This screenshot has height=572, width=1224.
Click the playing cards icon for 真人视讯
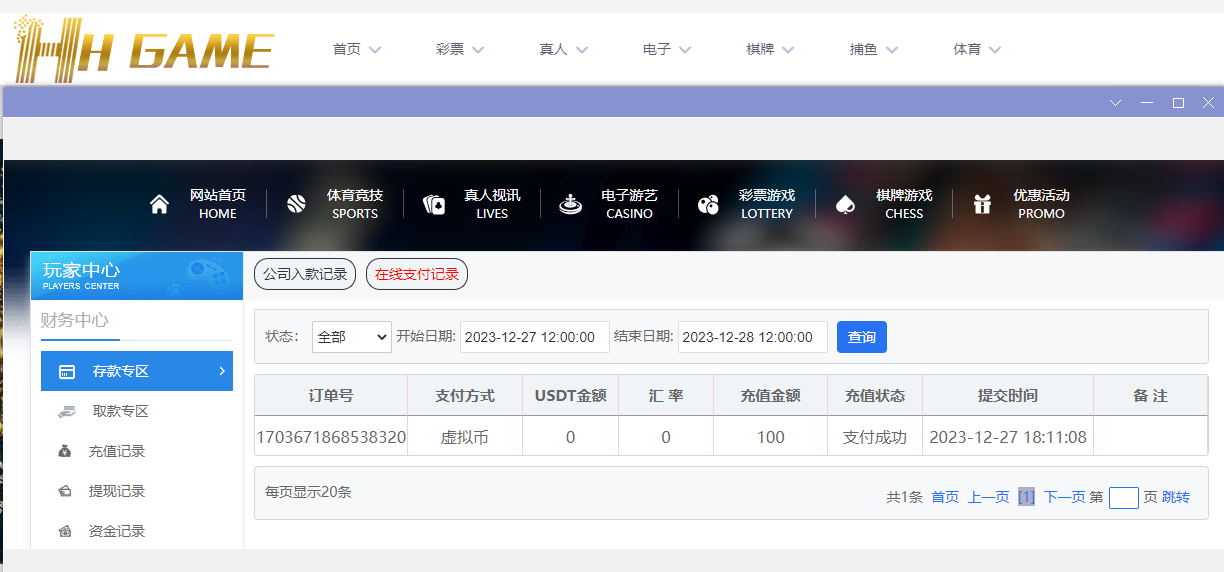pos(434,204)
